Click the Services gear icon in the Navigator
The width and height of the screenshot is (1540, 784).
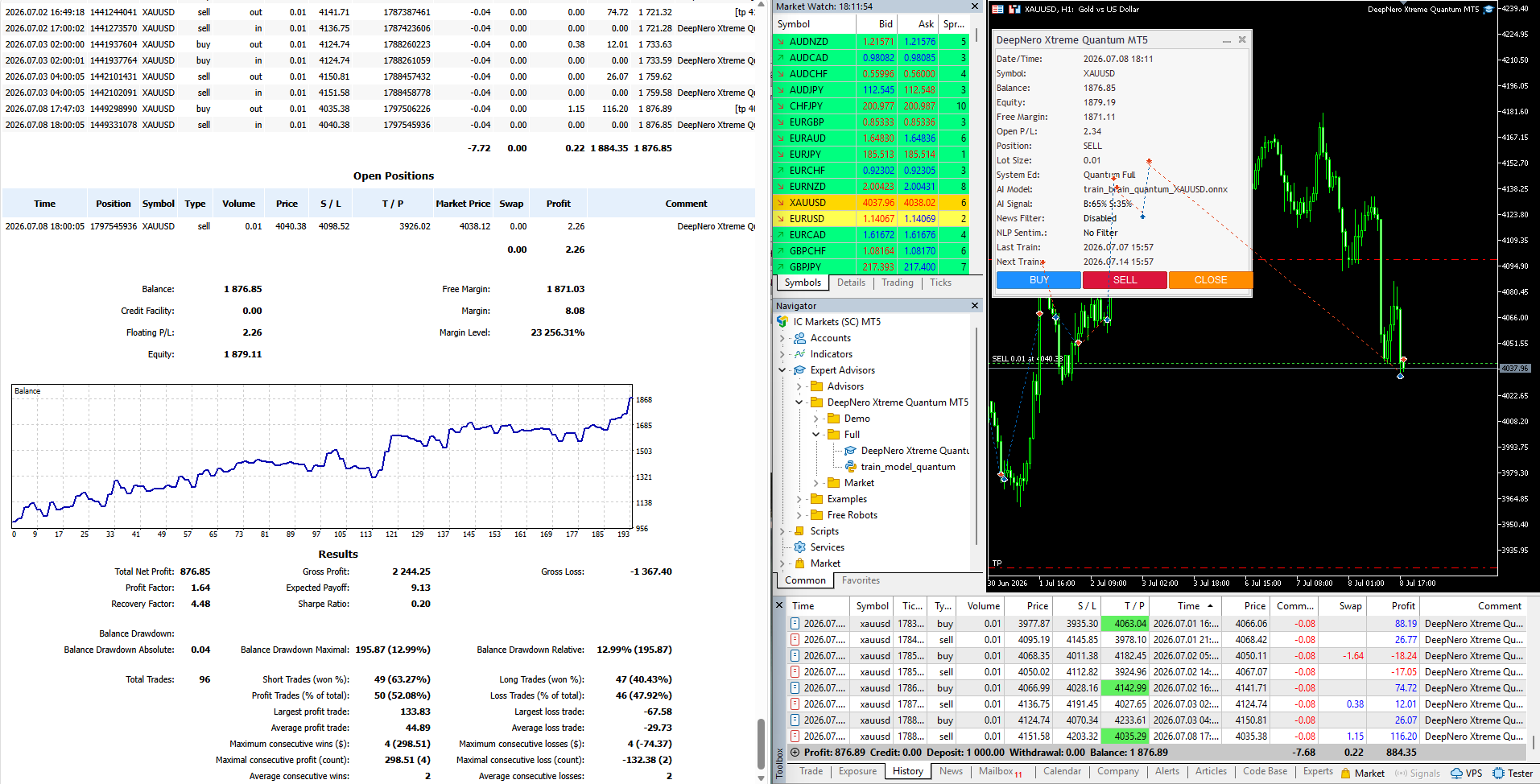pos(799,547)
